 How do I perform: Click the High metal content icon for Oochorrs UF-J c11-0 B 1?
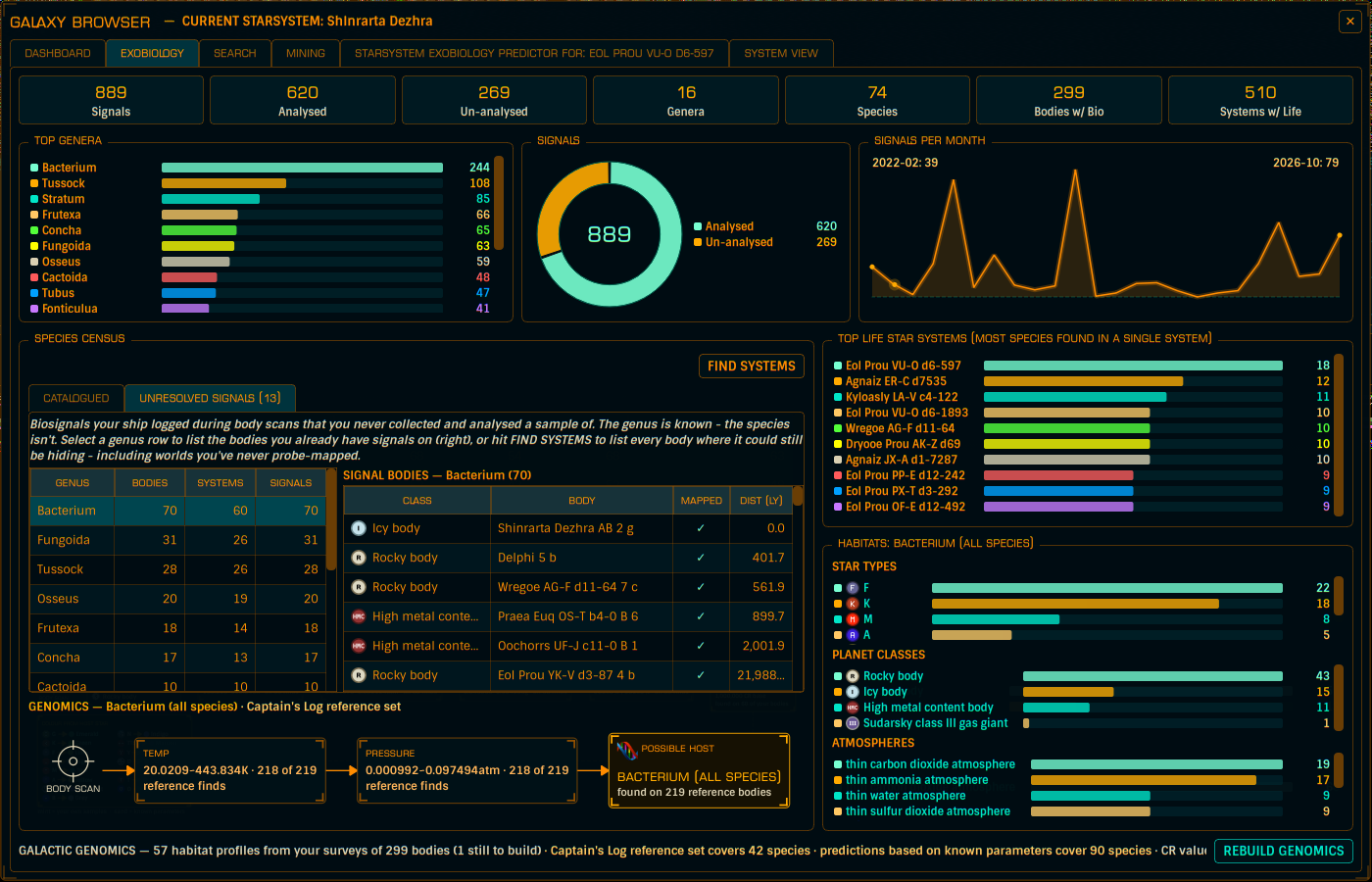click(359, 646)
